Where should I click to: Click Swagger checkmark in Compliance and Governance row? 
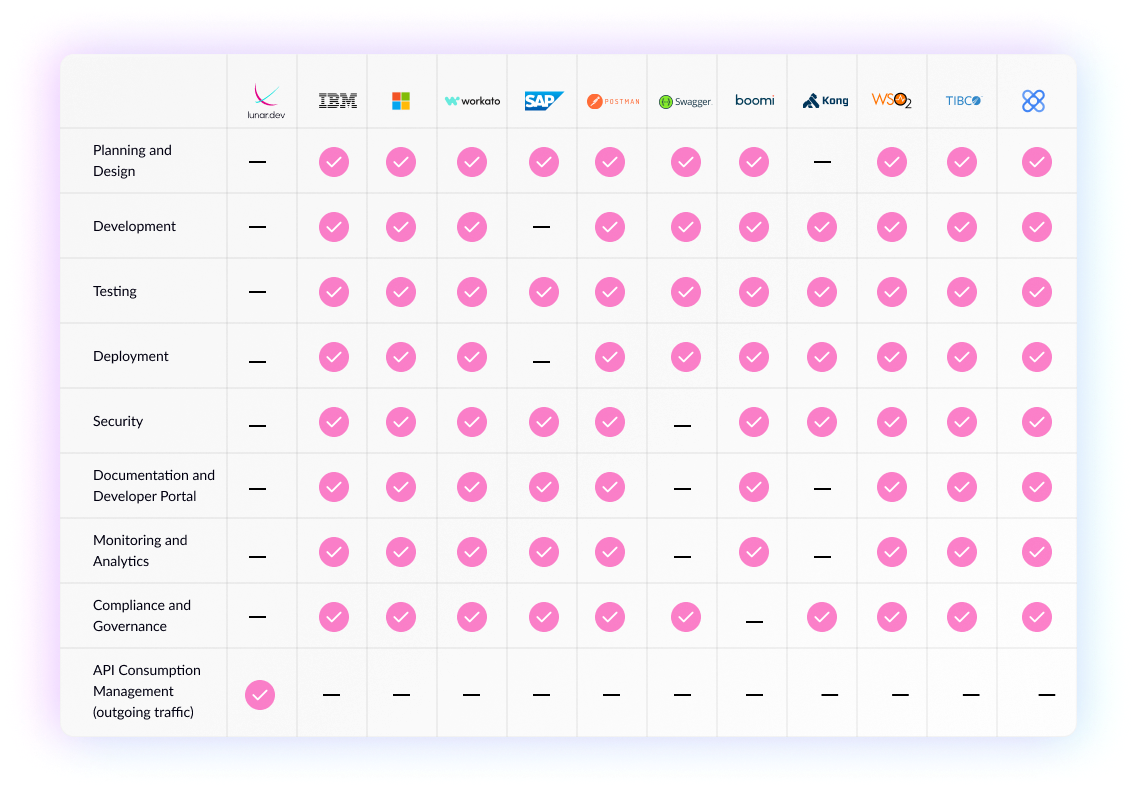click(686, 617)
